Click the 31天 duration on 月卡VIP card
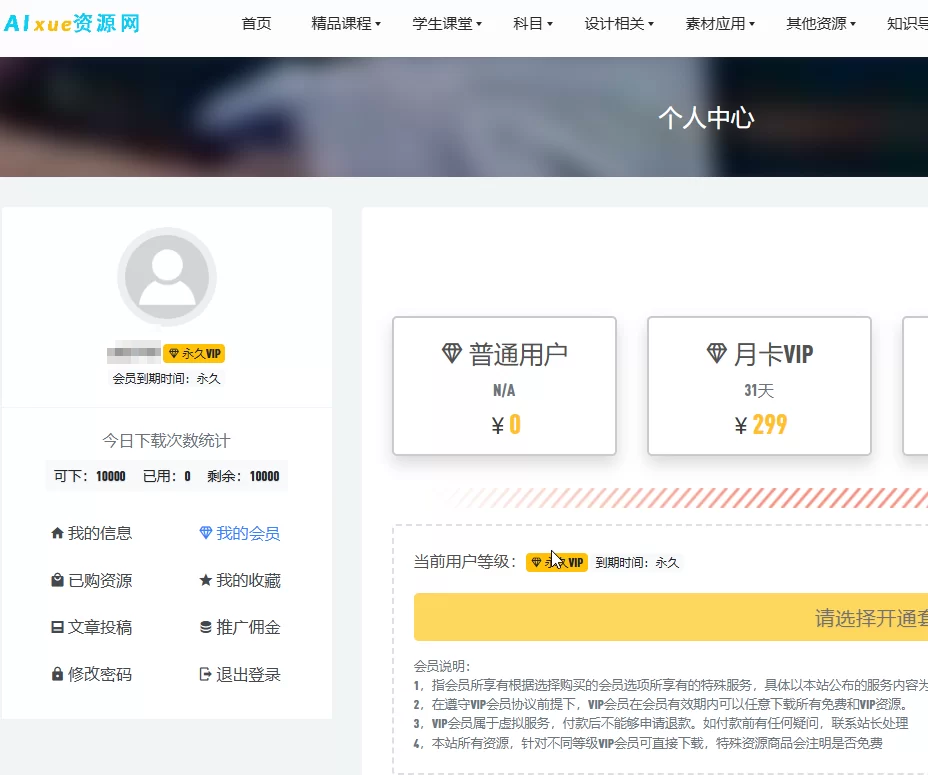Image resolution: width=928 pixels, height=775 pixels. pos(759,391)
